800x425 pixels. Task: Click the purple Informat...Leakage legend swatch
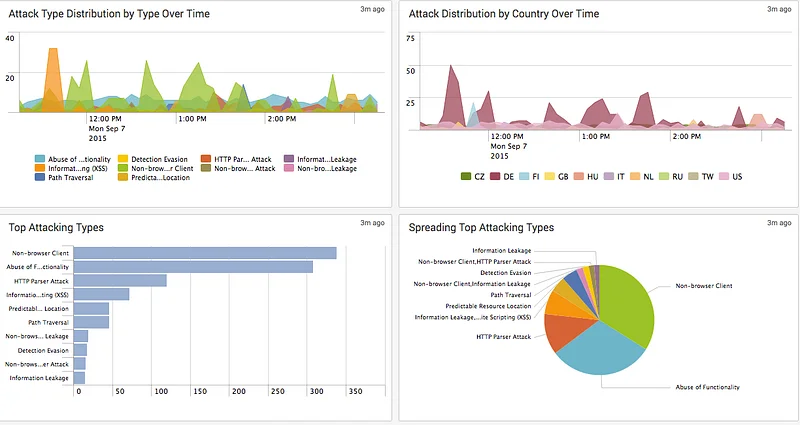(x=289, y=159)
